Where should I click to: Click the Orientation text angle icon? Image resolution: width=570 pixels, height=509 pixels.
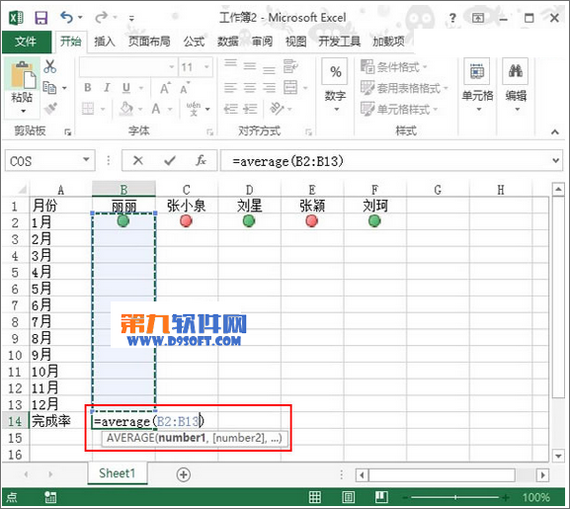coord(277,108)
